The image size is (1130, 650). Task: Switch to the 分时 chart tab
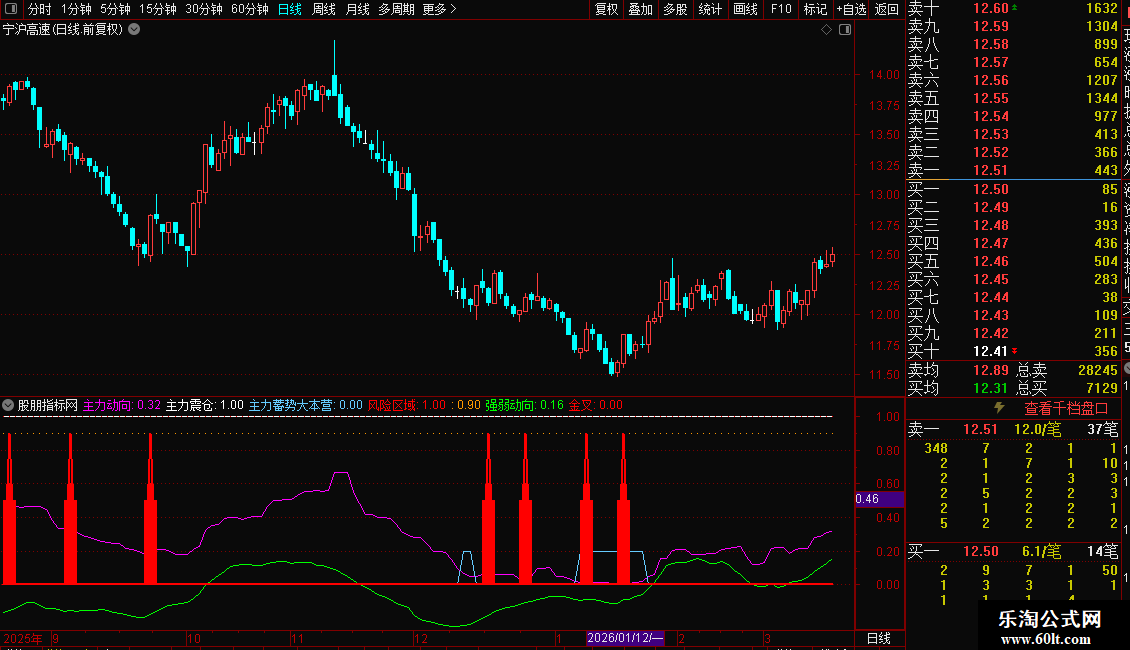(x=39, y=9)
